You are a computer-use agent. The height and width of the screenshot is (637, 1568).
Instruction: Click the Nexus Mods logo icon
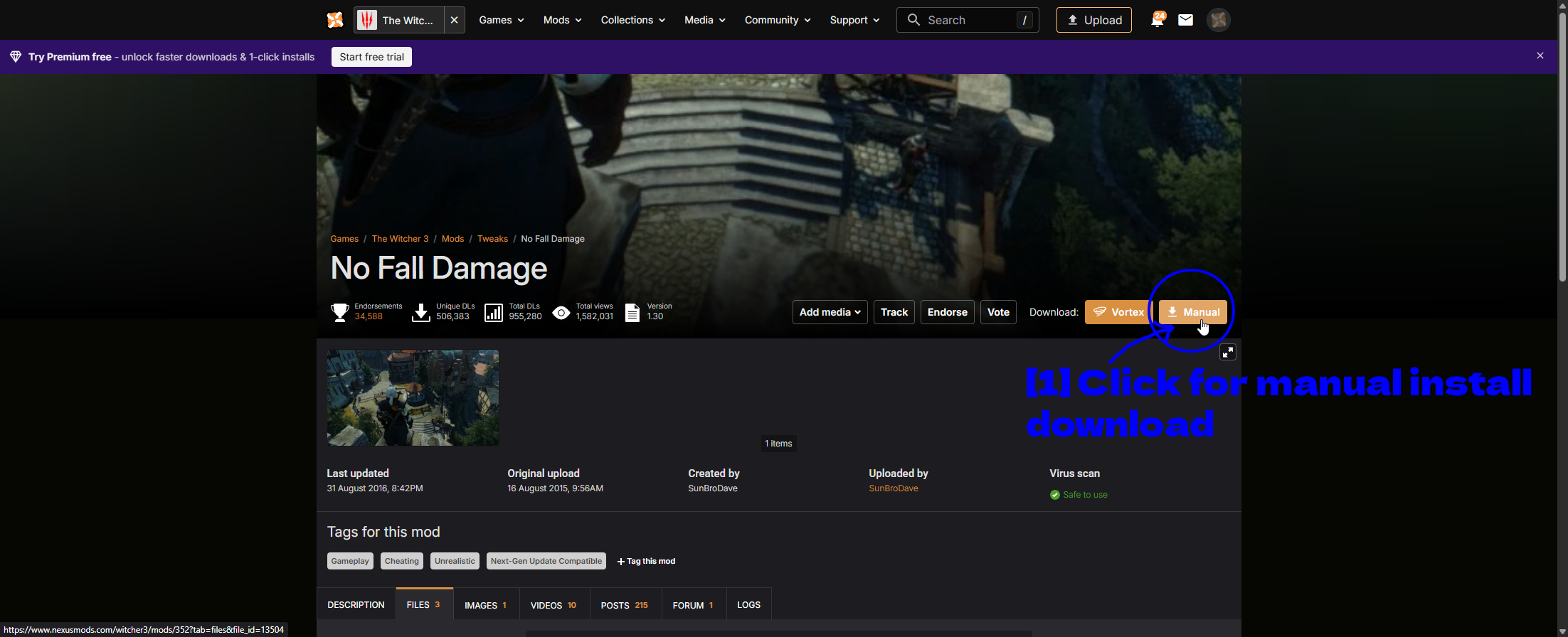(335, 20)
